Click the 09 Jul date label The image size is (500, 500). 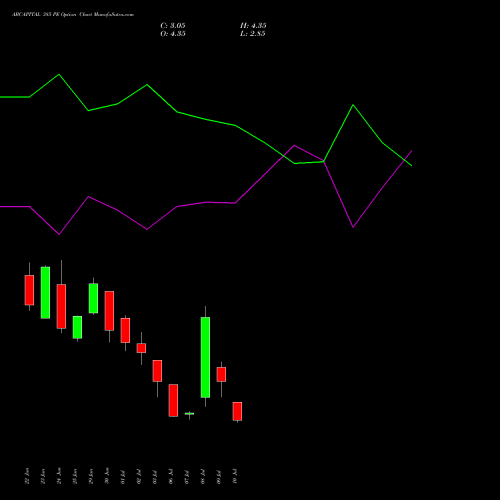coord(219,477)
